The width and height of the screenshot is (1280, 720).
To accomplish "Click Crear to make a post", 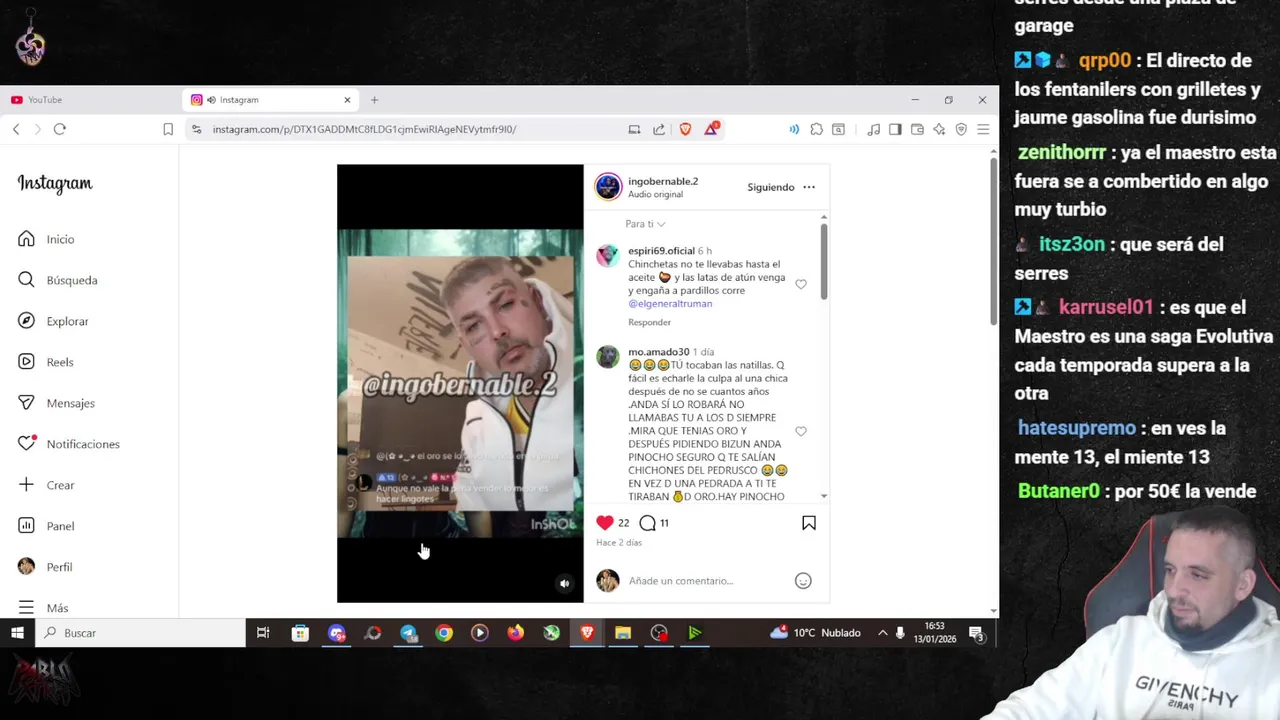I will 46,485.
